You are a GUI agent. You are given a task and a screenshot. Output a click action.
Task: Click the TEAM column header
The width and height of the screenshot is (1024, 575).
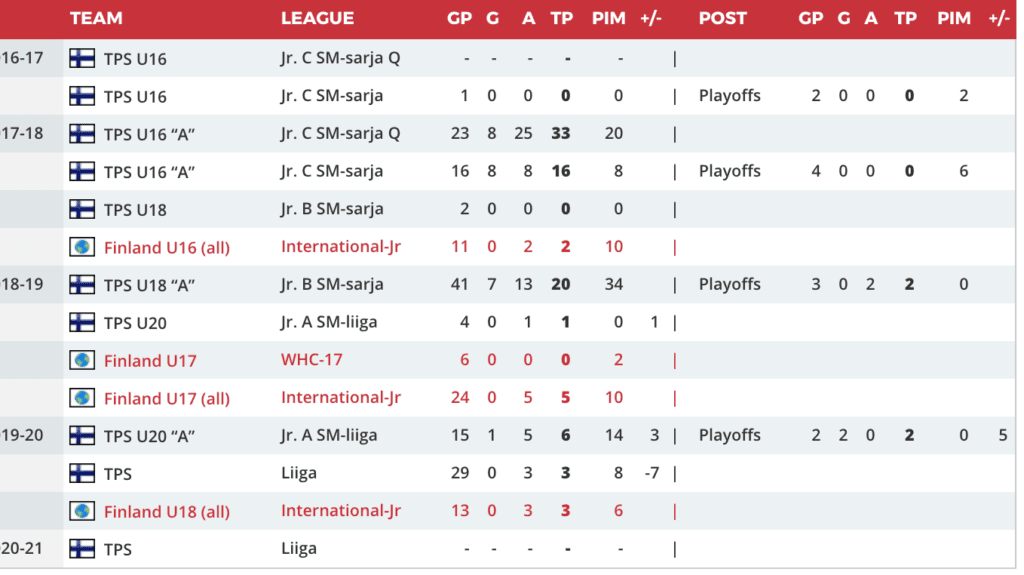click(x=97, y=18)
